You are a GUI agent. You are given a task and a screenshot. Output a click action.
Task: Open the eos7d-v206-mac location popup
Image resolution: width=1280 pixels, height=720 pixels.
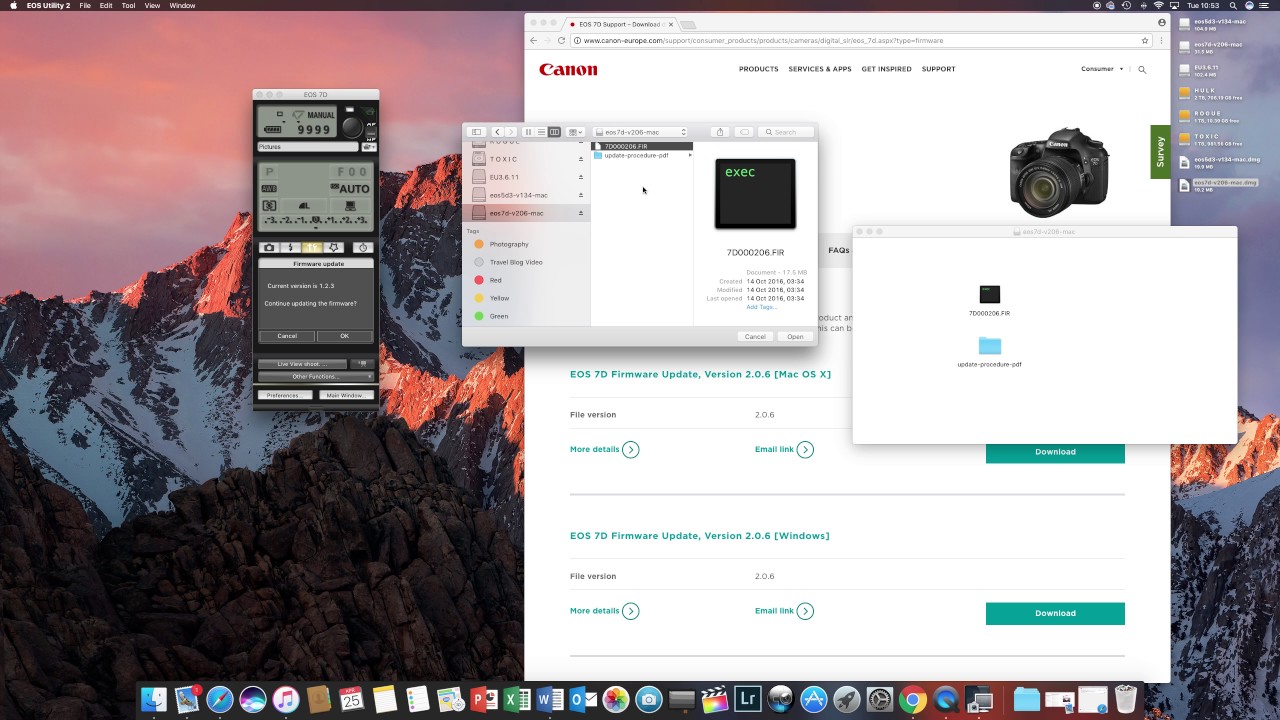pyautogui.click(x=640, y=132)
